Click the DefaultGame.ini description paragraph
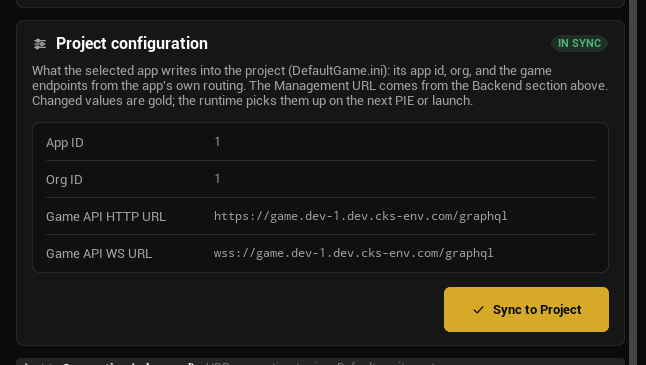646x365 pixels. pos(320,86)
